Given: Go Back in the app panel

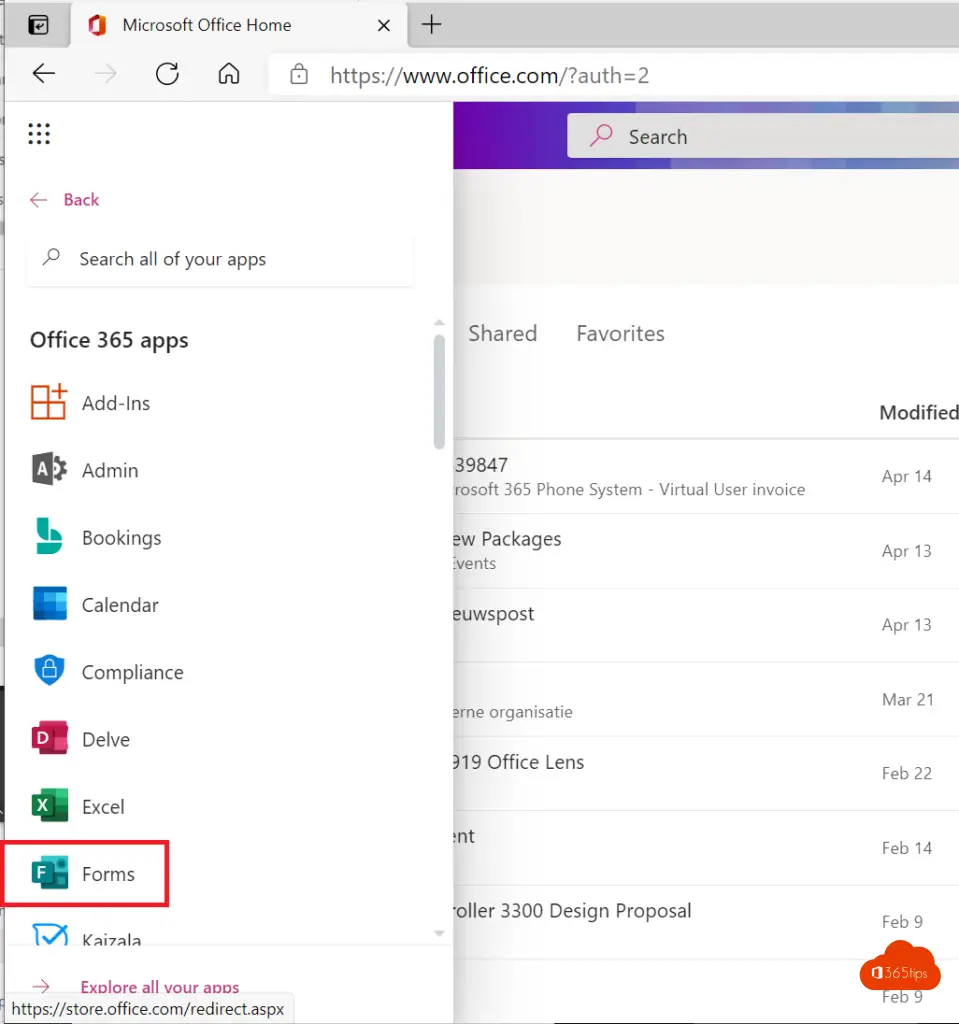Looking at the screenshot, I should pos(65,200).
